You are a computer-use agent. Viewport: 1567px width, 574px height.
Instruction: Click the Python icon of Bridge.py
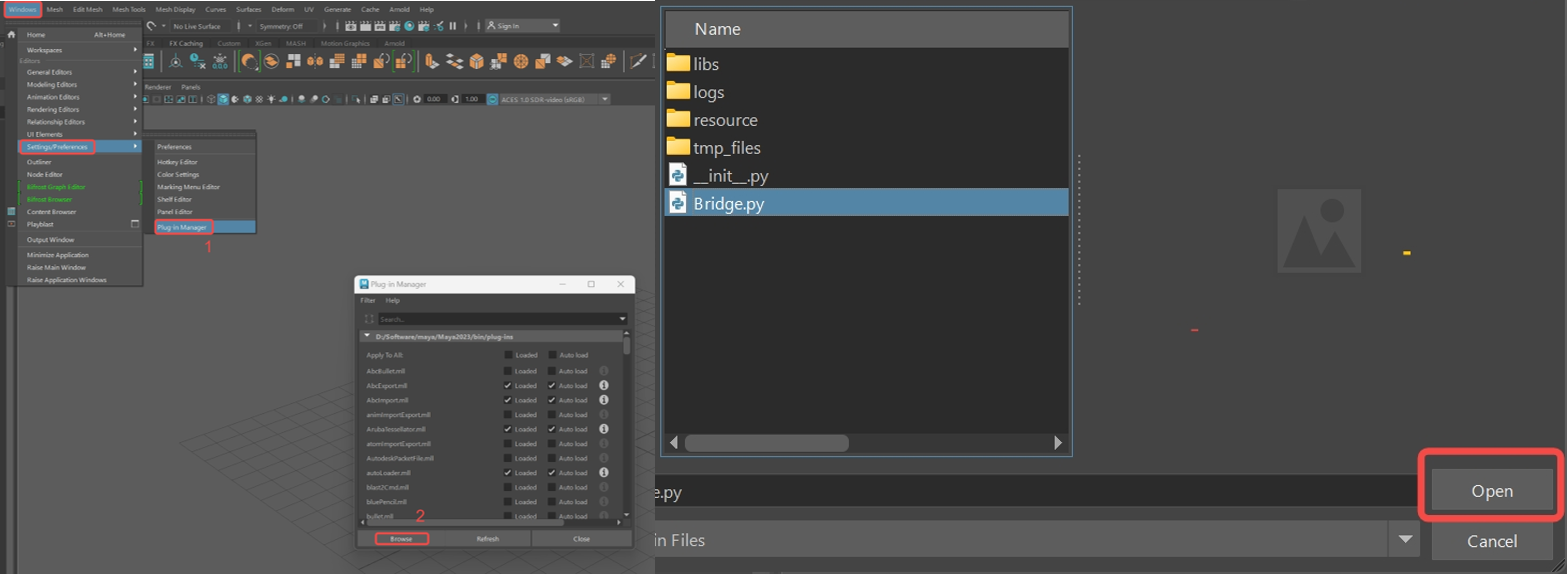tap(678, 203)
